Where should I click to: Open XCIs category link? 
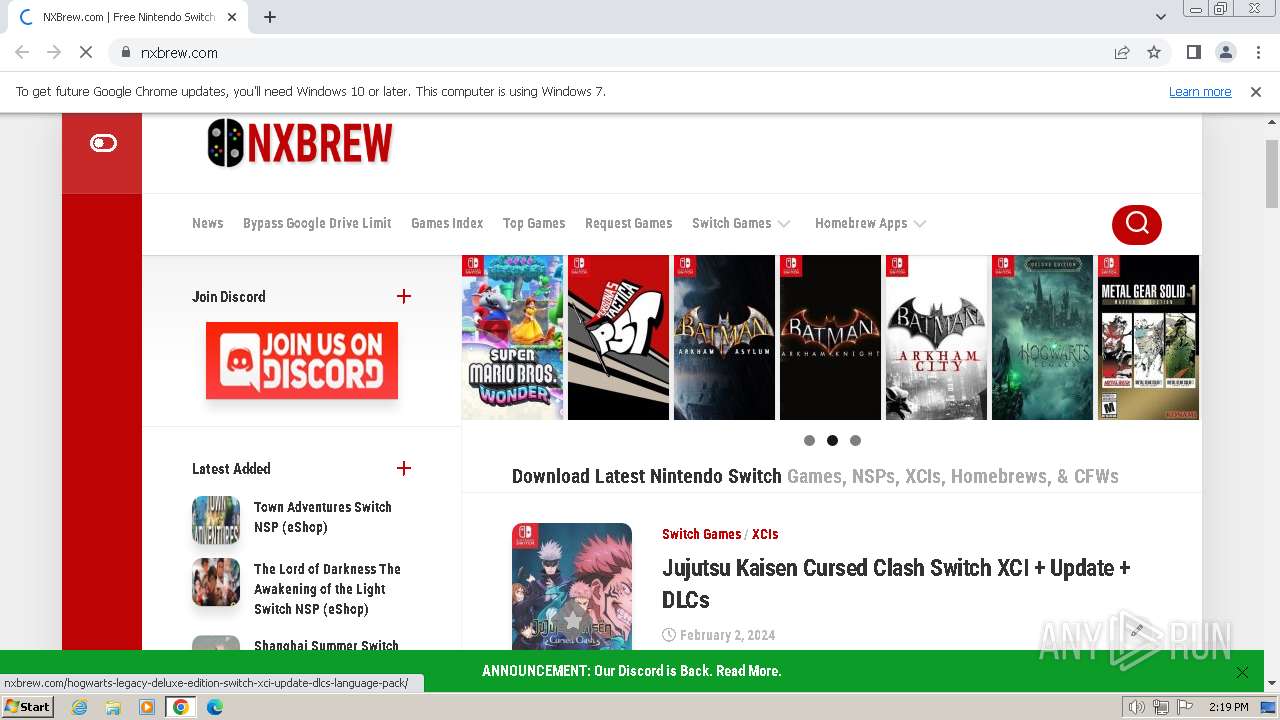(x=765, y=534)
